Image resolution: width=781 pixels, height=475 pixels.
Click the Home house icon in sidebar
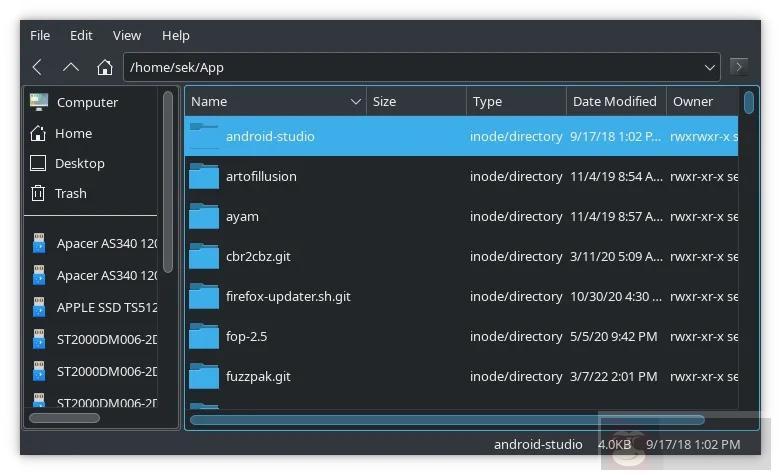click(38, 133)
